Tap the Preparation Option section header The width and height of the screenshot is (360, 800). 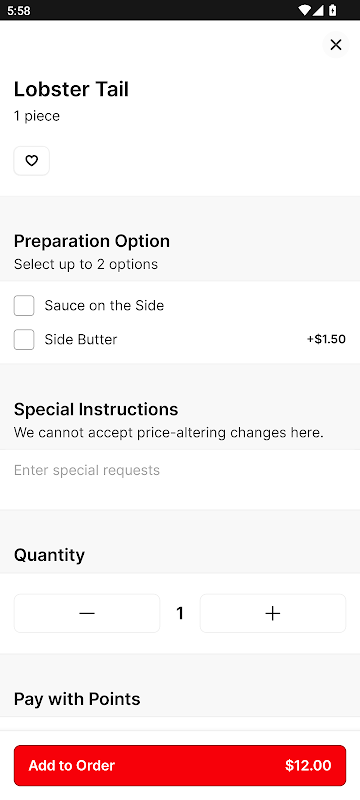92,241
